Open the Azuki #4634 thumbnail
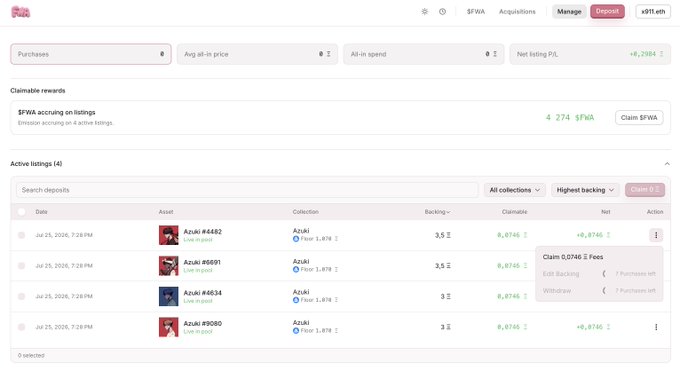The height and width of the screenshot is (371, 680). click(168, 296)
